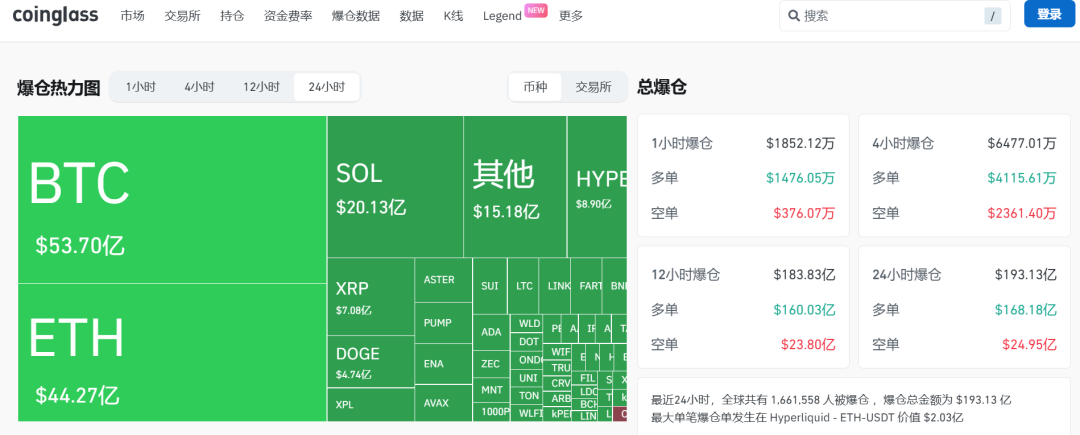The height and width of the screenshot is (435, 1080).
Task: Open the 市场 menu
Action: pyautogui.click(x=132, y=16)
